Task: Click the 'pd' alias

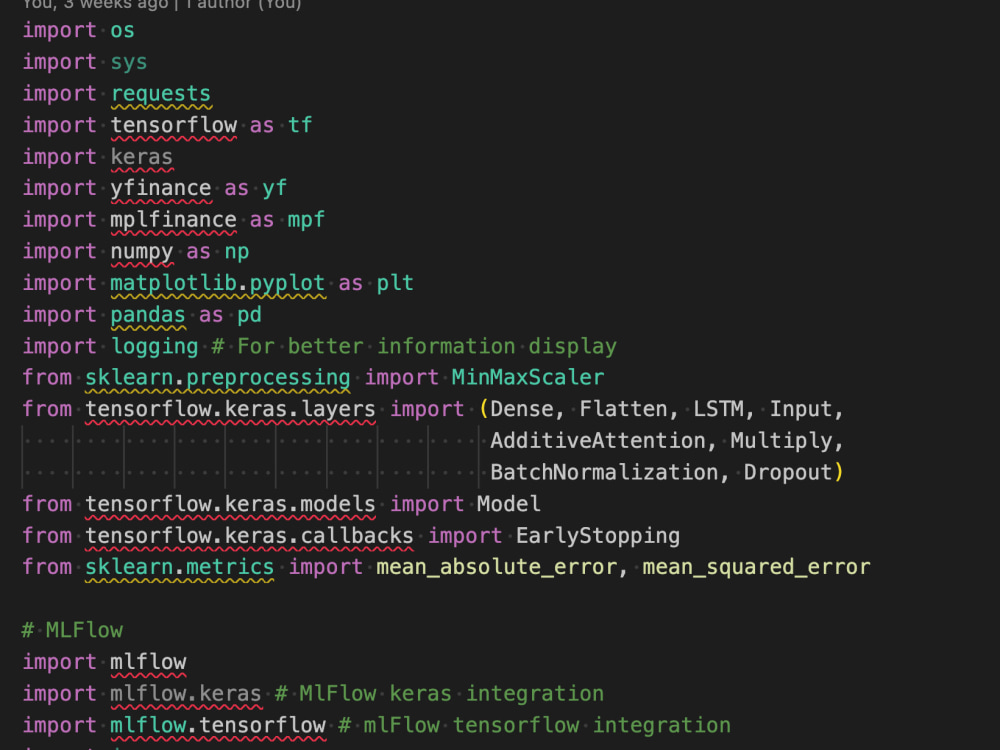Action: [249, 315]
